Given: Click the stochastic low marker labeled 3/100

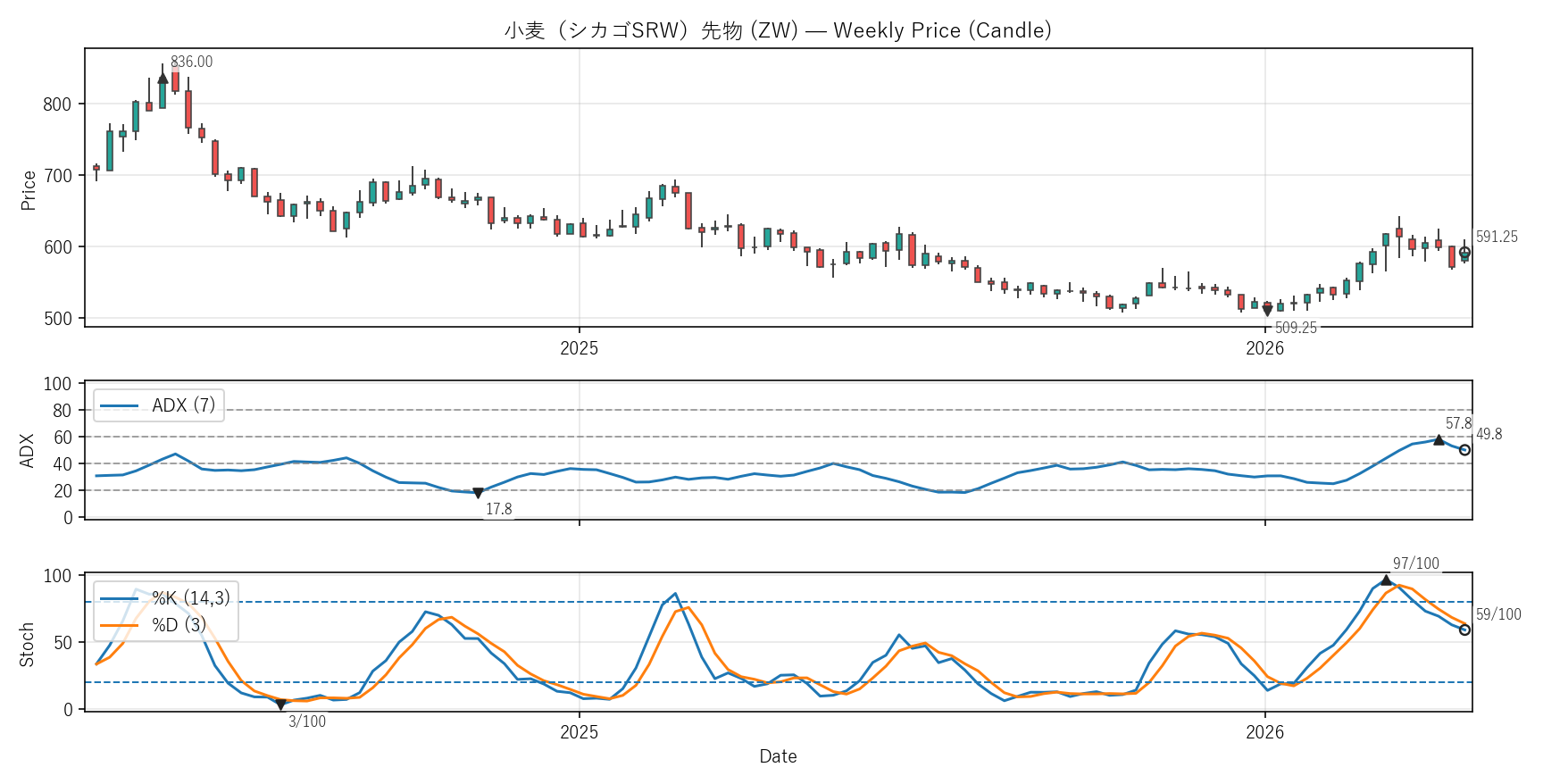Looking at the screenshot, I should (x=280, y=705).
